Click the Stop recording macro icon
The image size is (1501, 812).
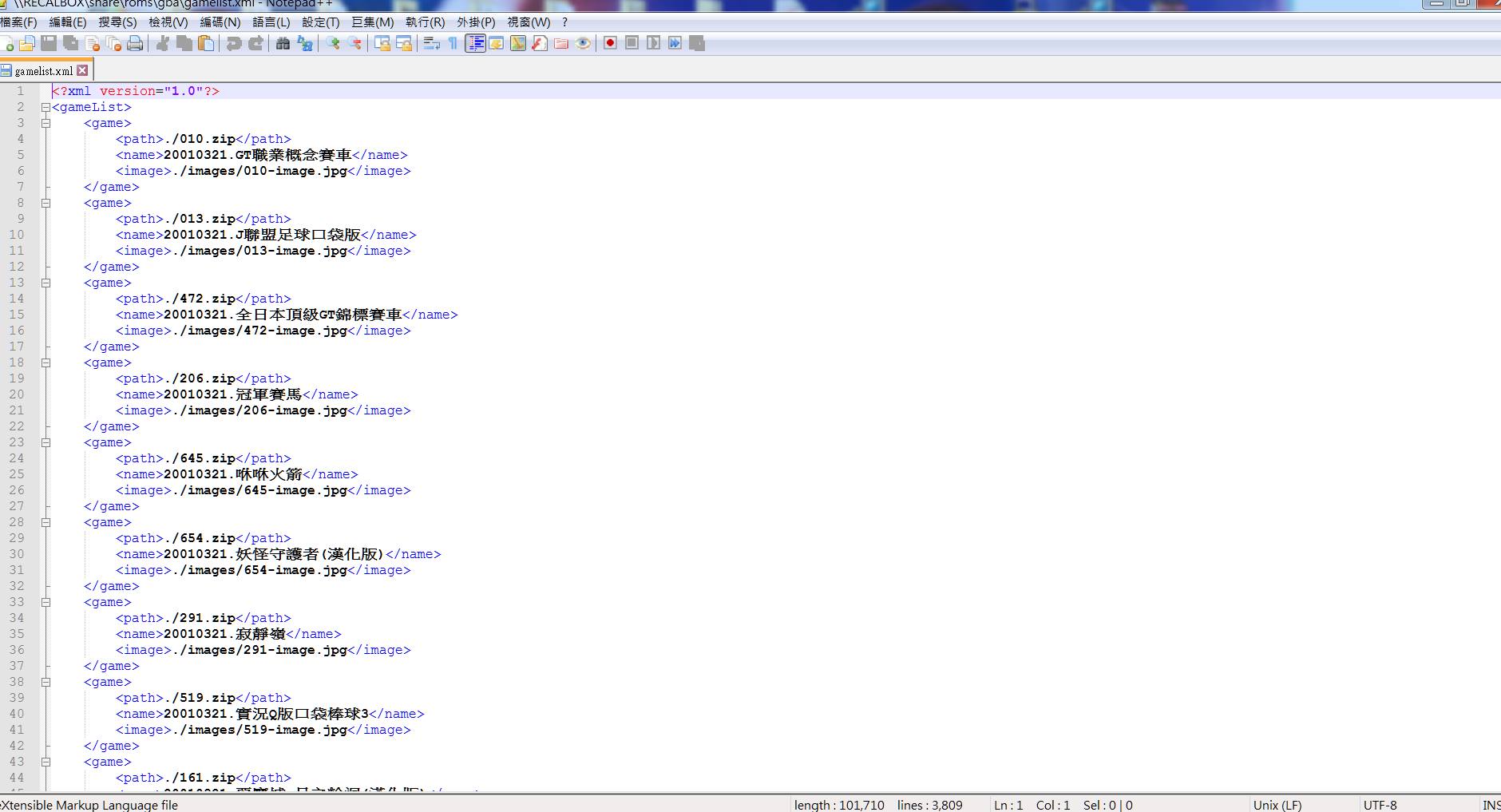[632, 43]
